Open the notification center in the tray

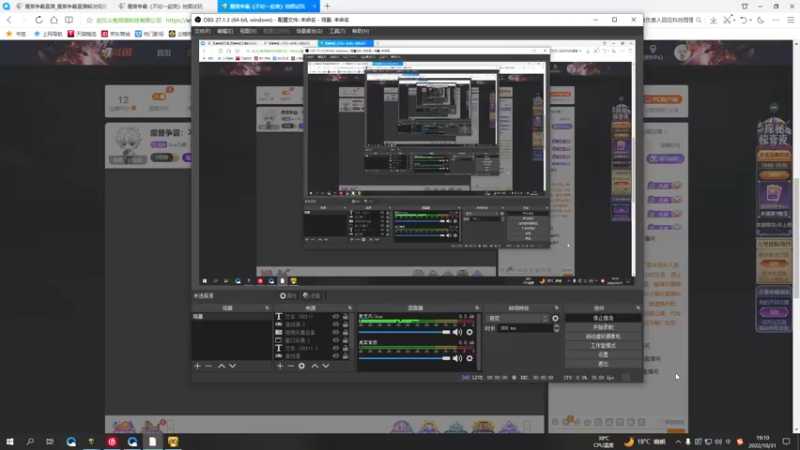[x=786, y=441]
